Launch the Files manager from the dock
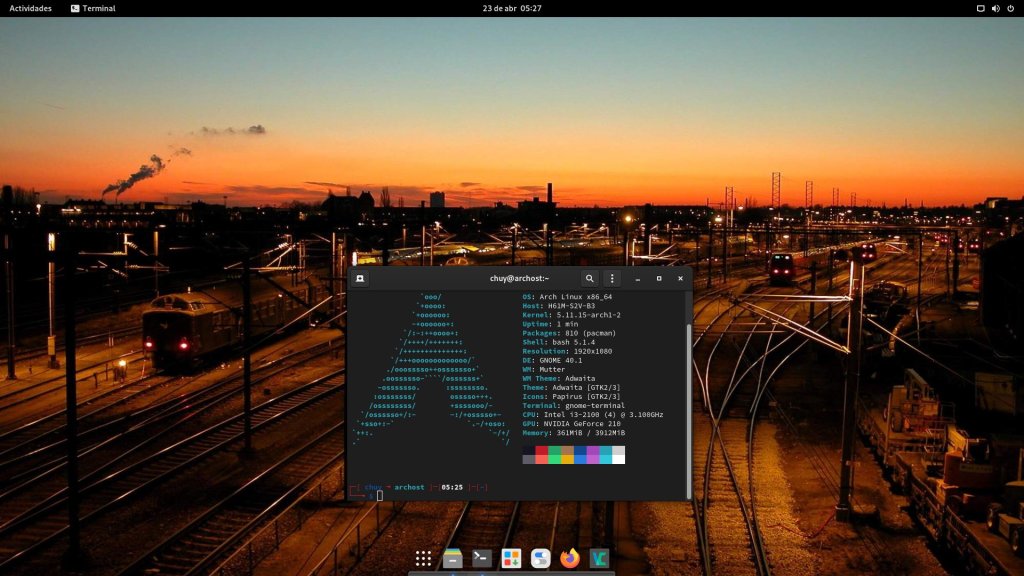The height and width of the screenshot is (576, 1024). pos(452,558)
